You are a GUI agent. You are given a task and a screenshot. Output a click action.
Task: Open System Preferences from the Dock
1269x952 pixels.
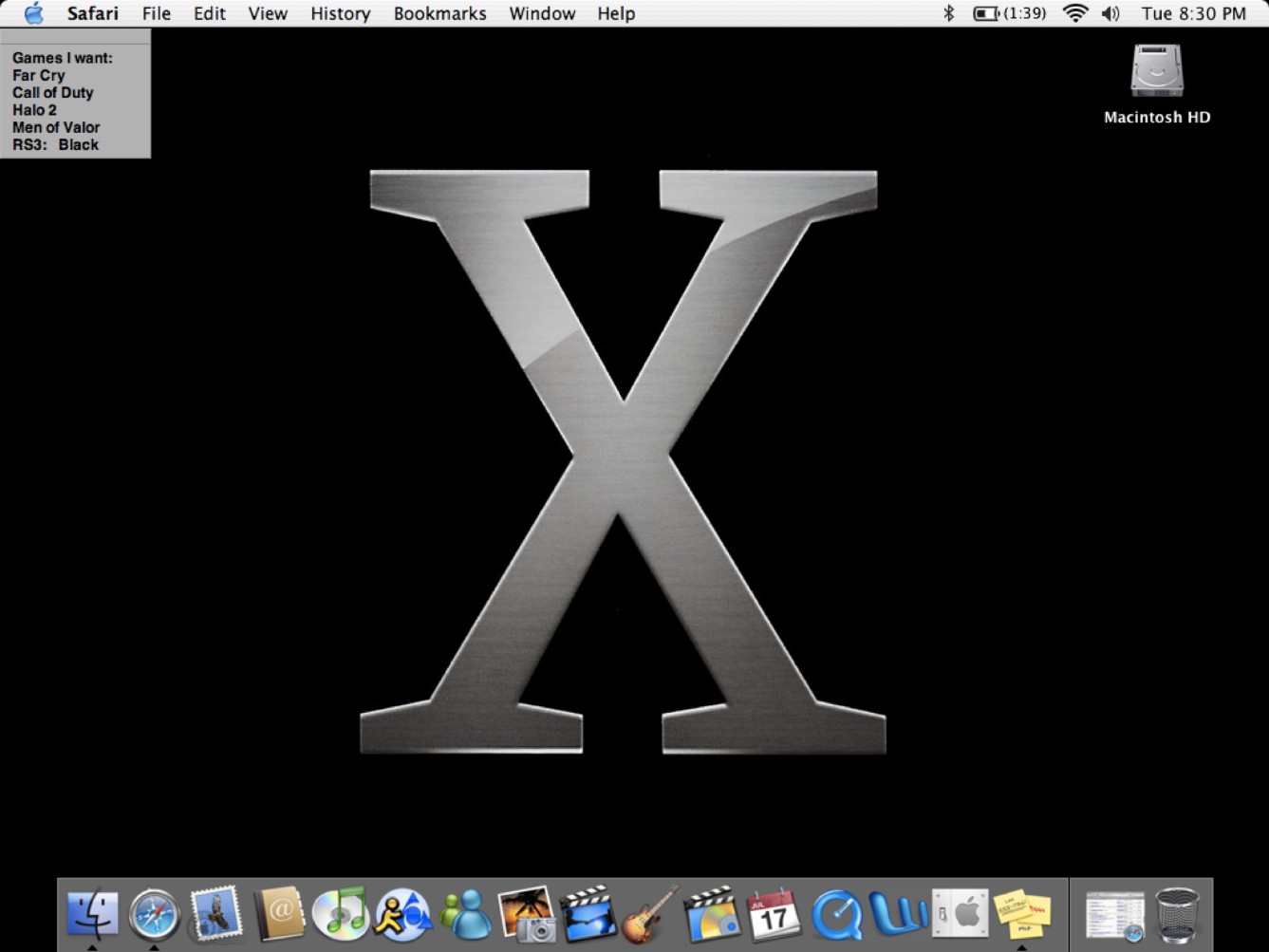(960, 914)
